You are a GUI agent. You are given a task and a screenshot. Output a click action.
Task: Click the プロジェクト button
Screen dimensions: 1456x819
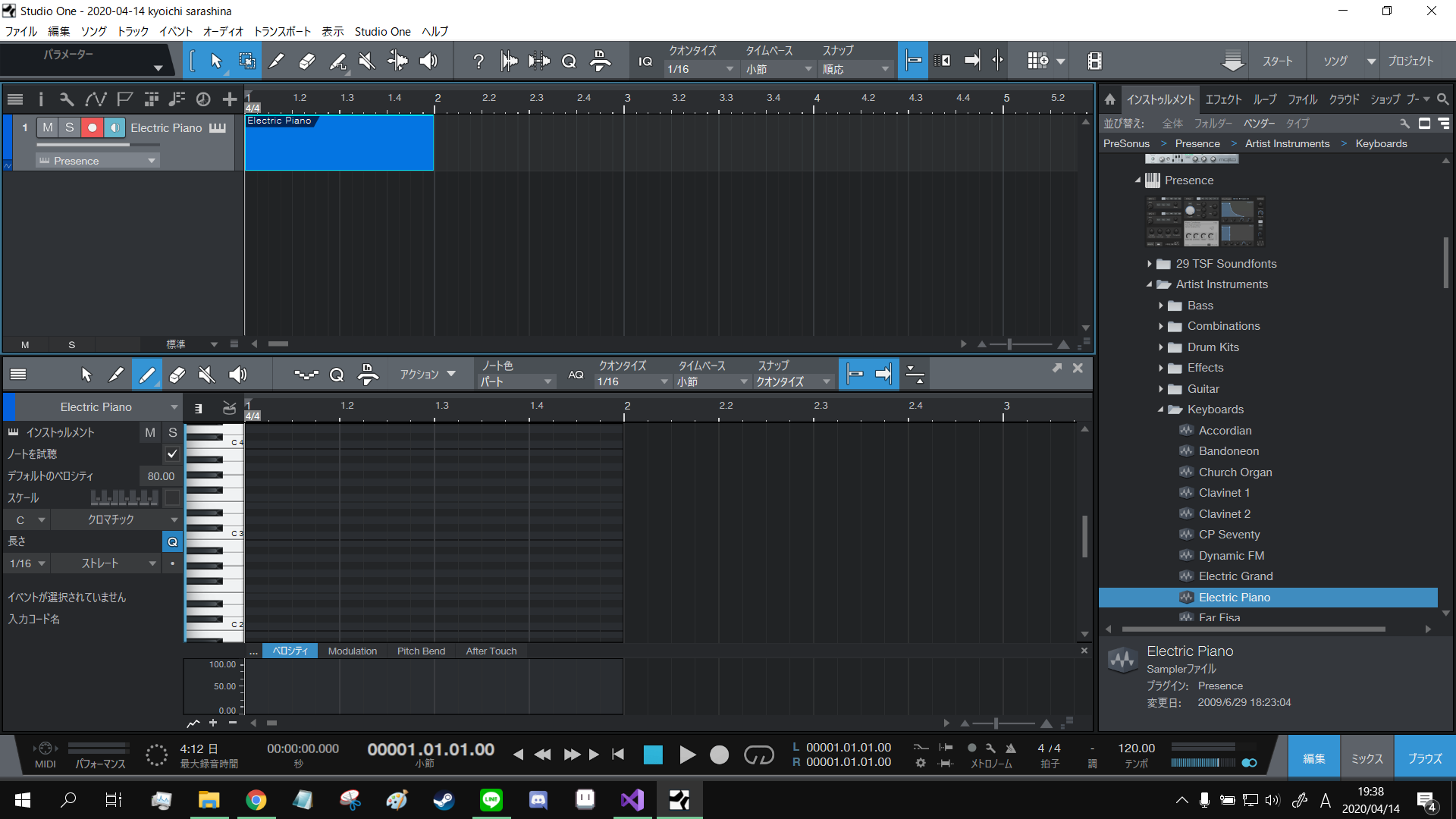tap(1410, 61)
